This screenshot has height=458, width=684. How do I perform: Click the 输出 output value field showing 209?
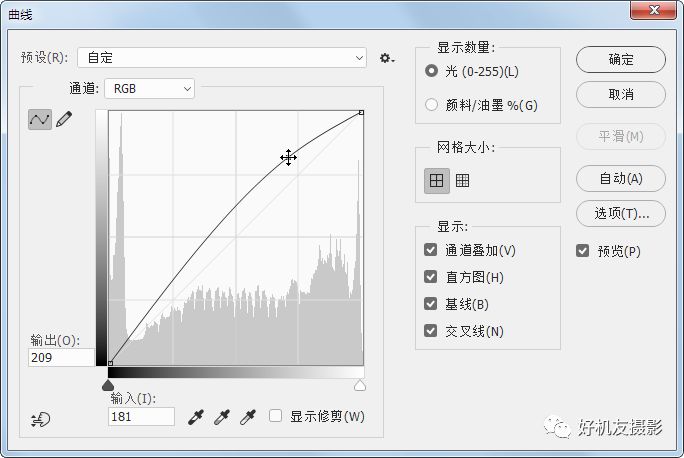coord(62,358)
